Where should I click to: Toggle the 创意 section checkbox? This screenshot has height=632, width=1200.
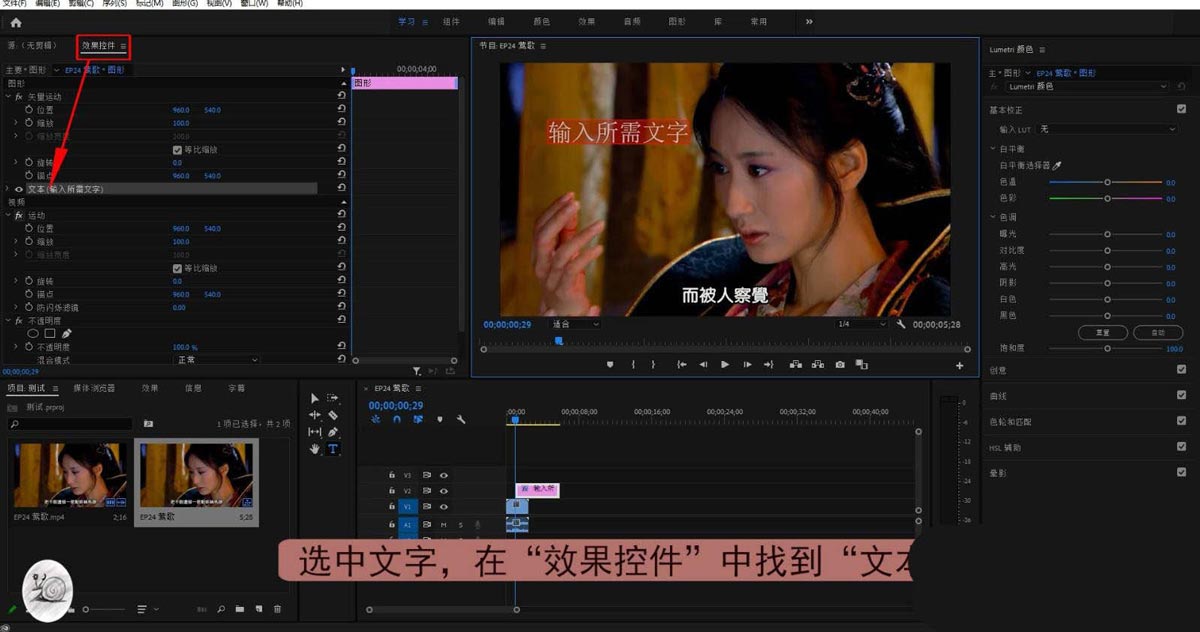[1181, 369]
